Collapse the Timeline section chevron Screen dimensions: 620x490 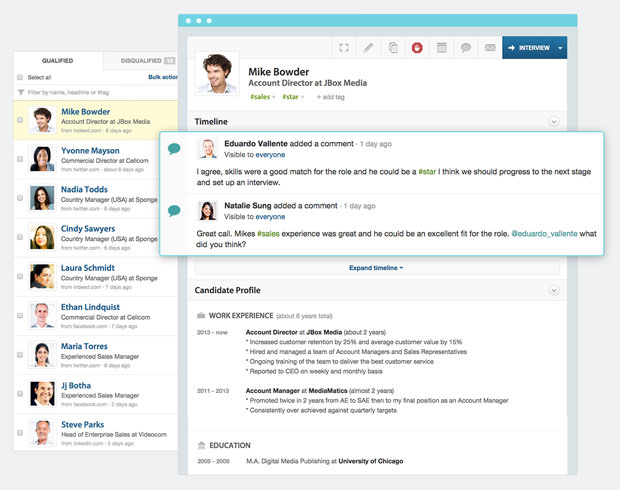554,121
